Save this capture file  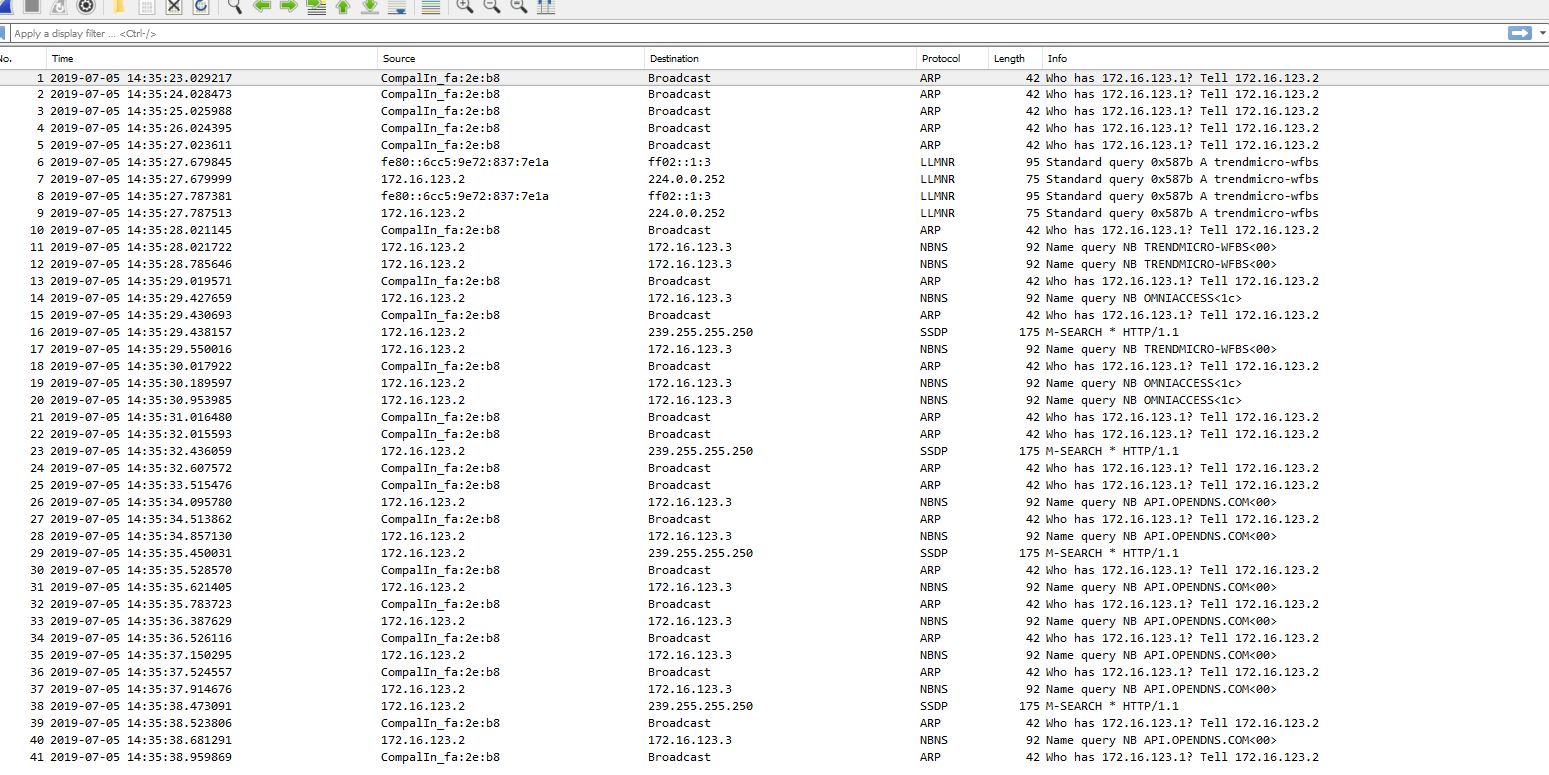tap(147, 6)
